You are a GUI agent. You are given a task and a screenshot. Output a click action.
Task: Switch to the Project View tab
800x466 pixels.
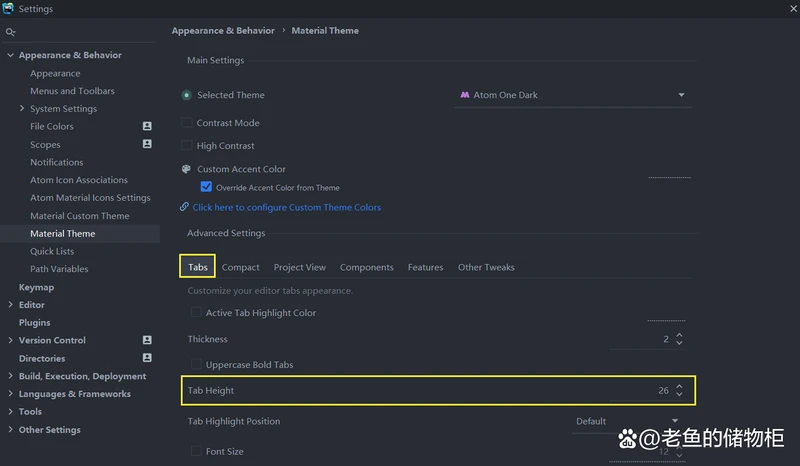pyautogui.click(x=299, y=267)
